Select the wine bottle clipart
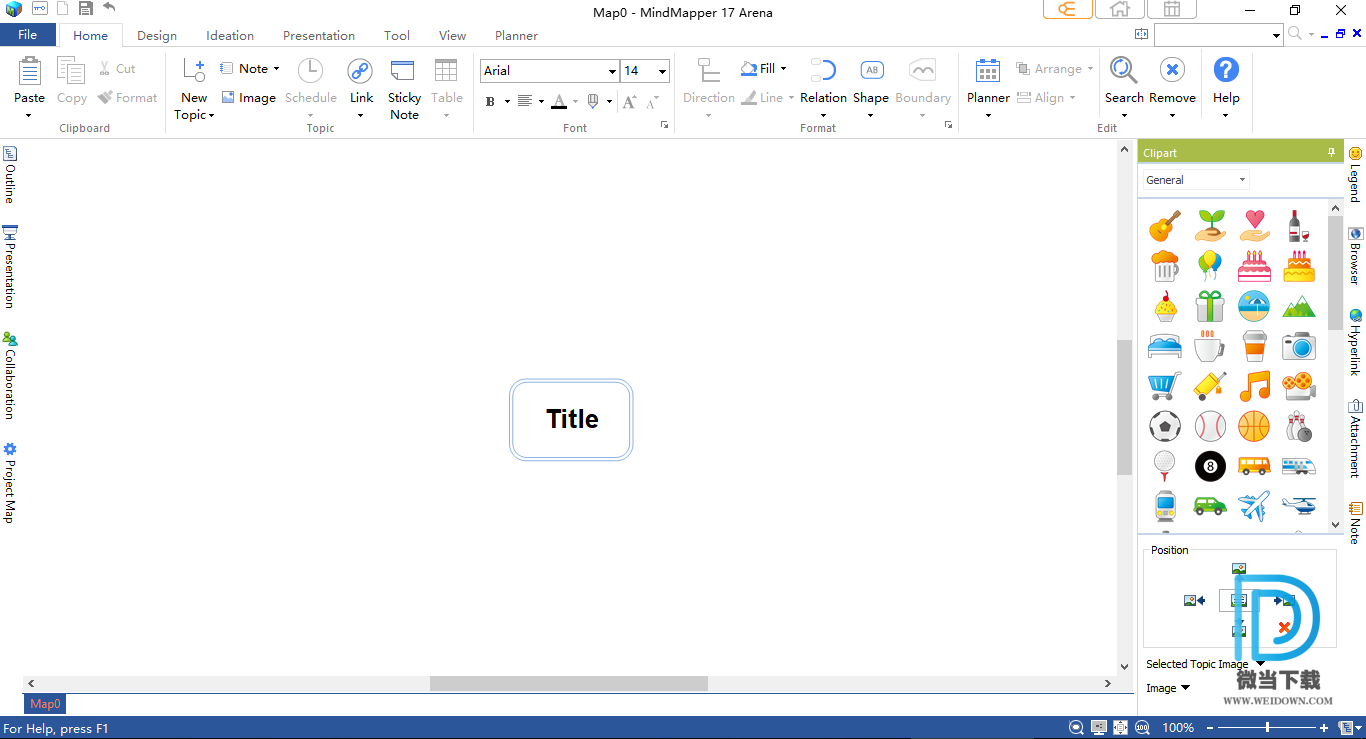 [x=1298, y=226]
